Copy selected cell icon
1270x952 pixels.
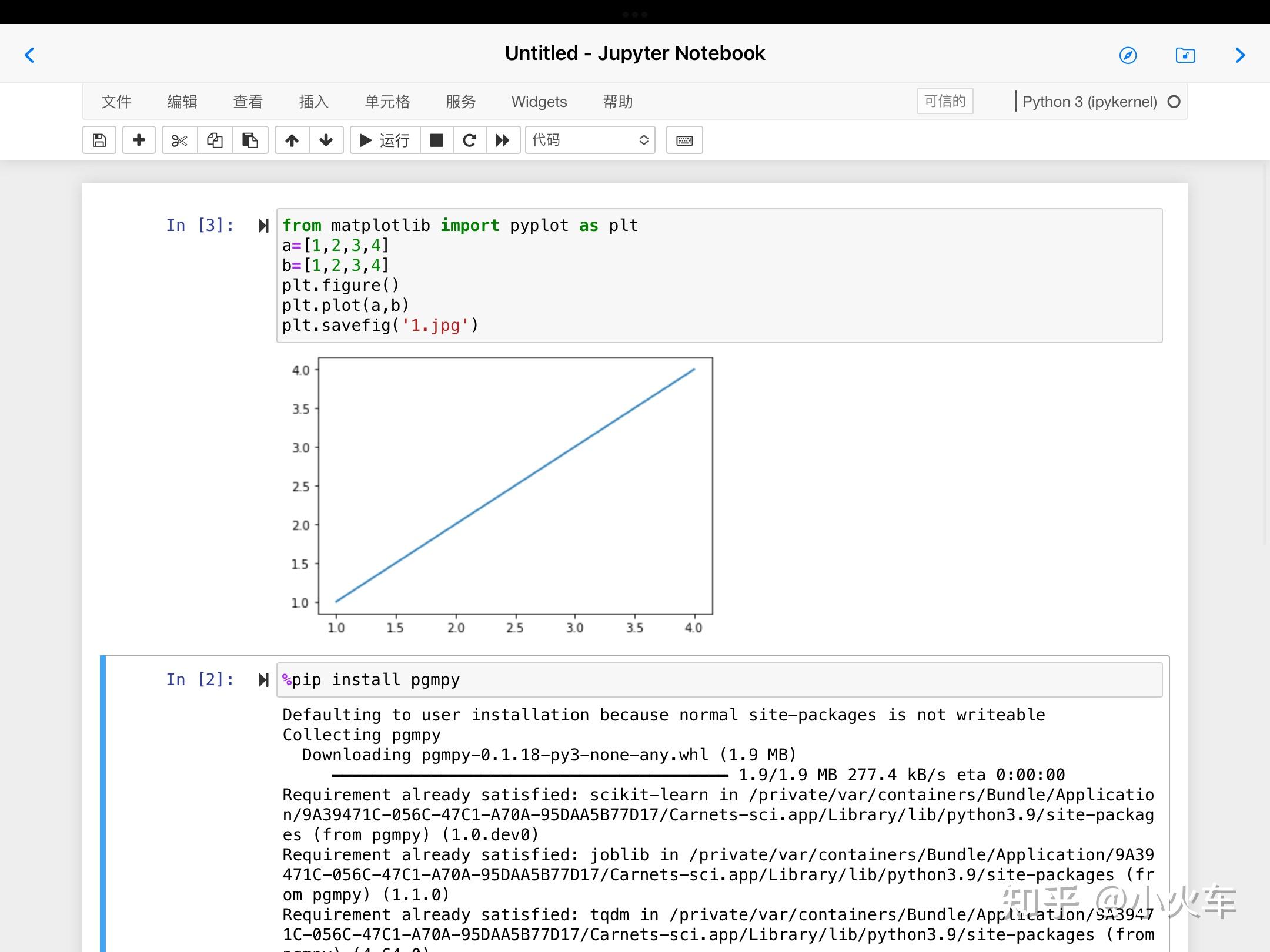click(x=215, y=140)
